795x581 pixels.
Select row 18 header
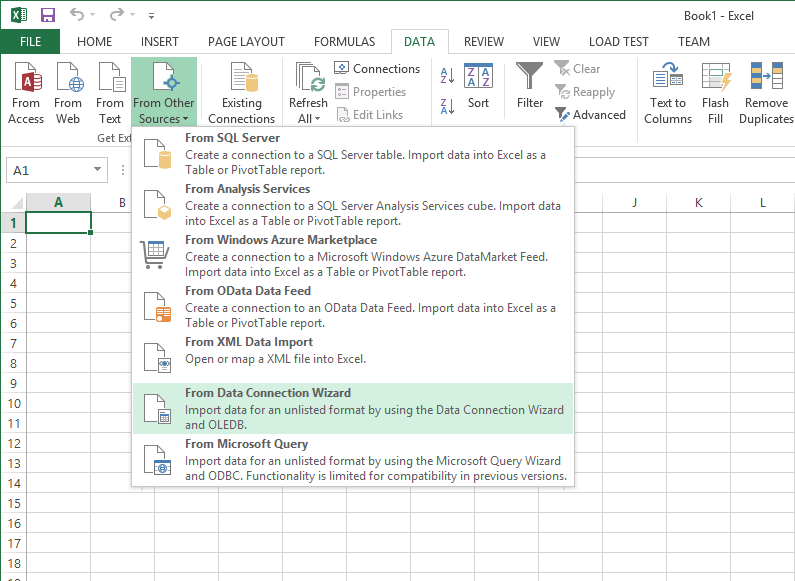[13, 563]
